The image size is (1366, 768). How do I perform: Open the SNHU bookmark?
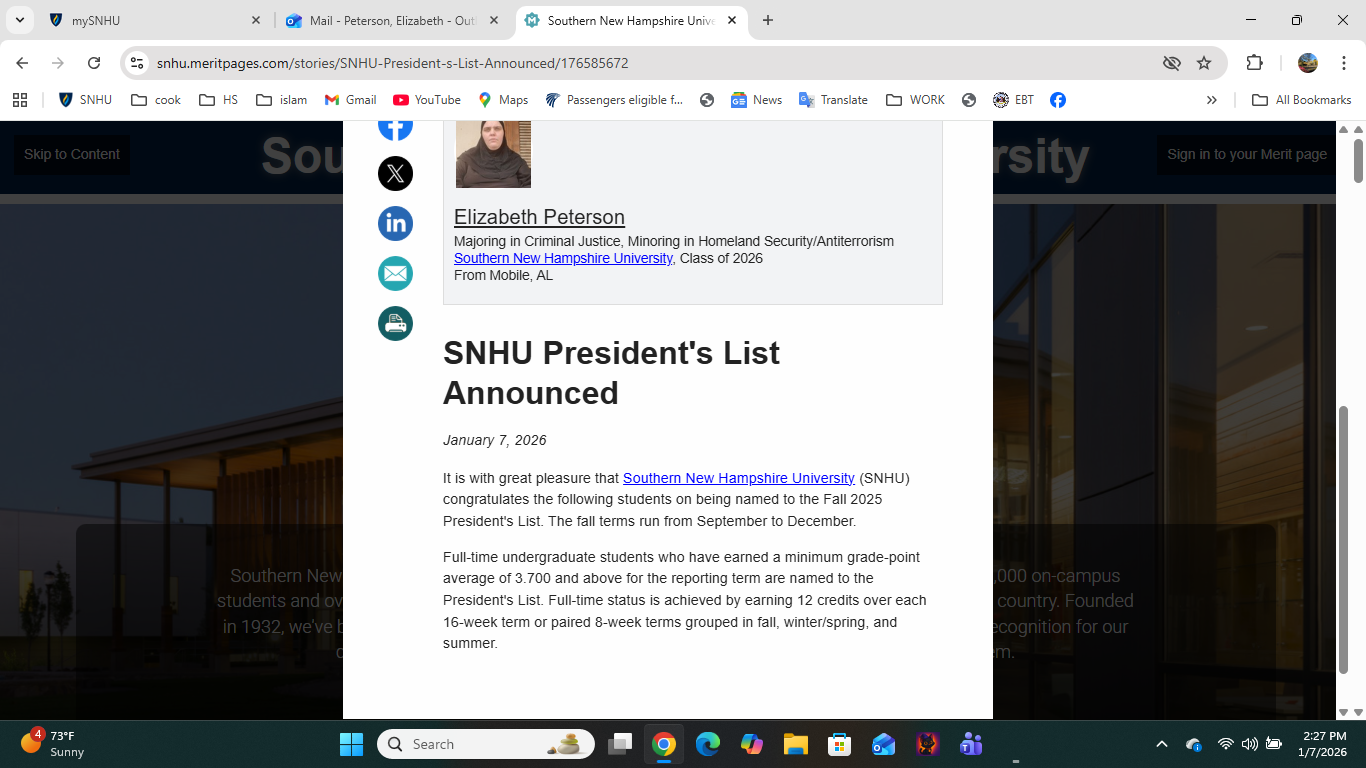[86, 100]
